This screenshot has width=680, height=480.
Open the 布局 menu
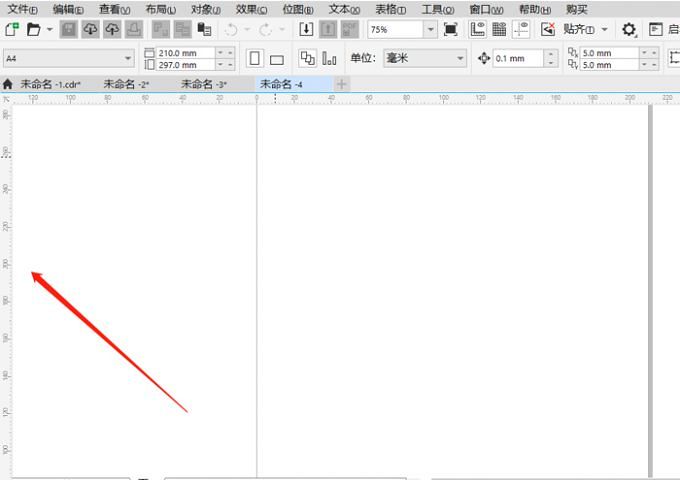pos(160,9)
